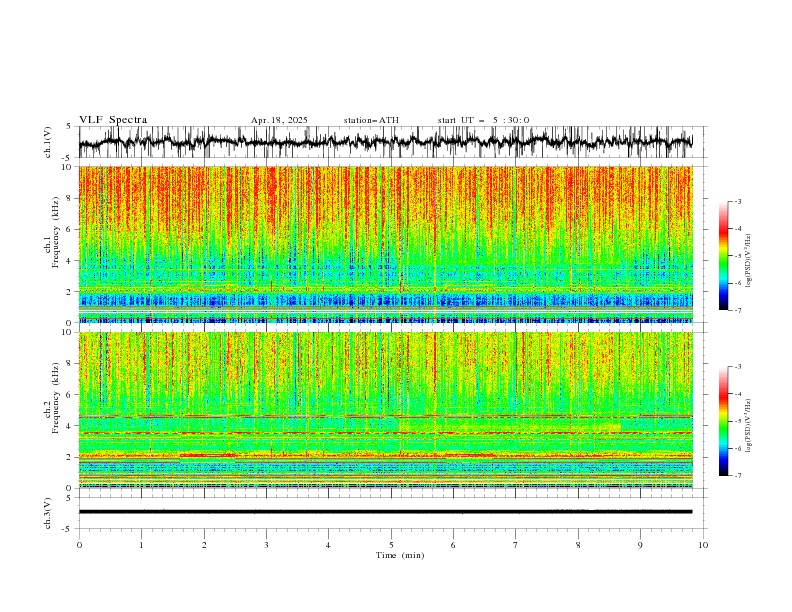Click time axis tick label "10" at bottom right
Viewport: 792px width, 612px height.
click(703, 545)
